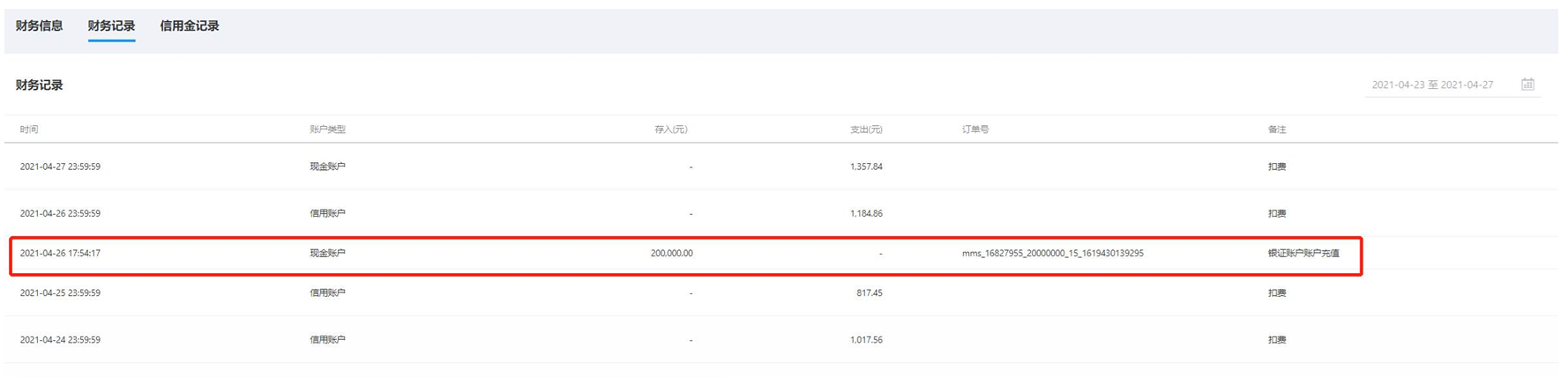
Task: Select the 财务记录 tab
Action: [x=111, y=26]
